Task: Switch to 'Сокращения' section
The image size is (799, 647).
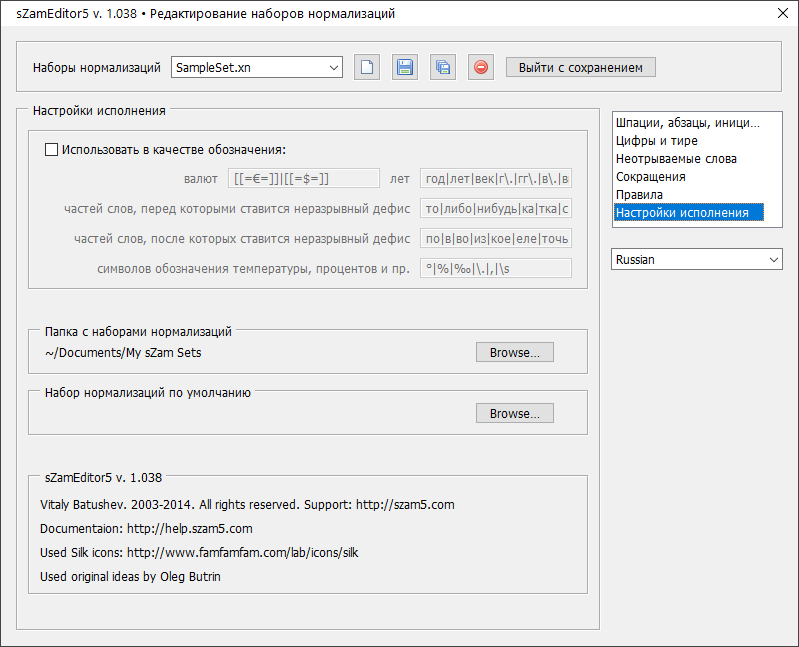Action: [x=650, y=177]
